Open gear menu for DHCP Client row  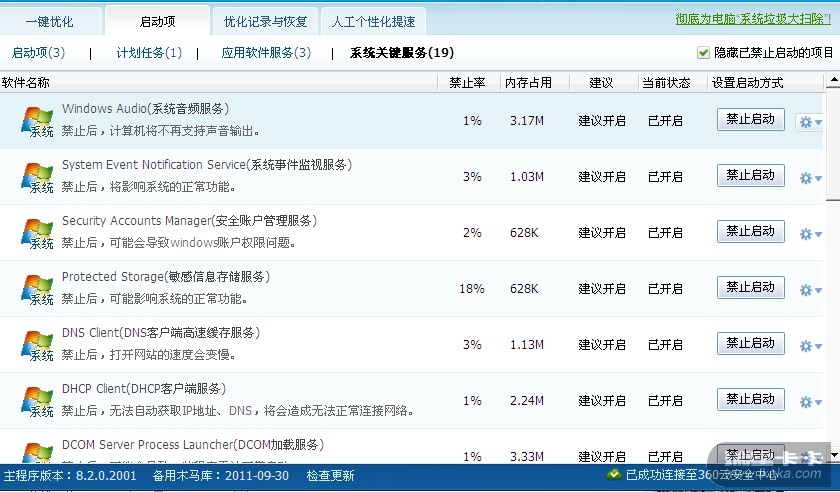point(810,402)
